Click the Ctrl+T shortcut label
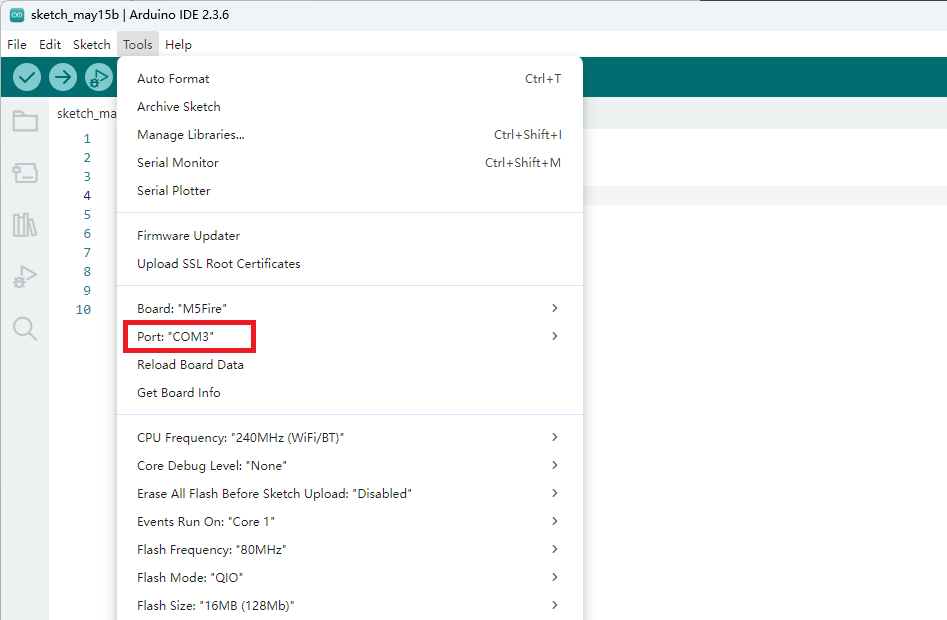 coord(543,79)
